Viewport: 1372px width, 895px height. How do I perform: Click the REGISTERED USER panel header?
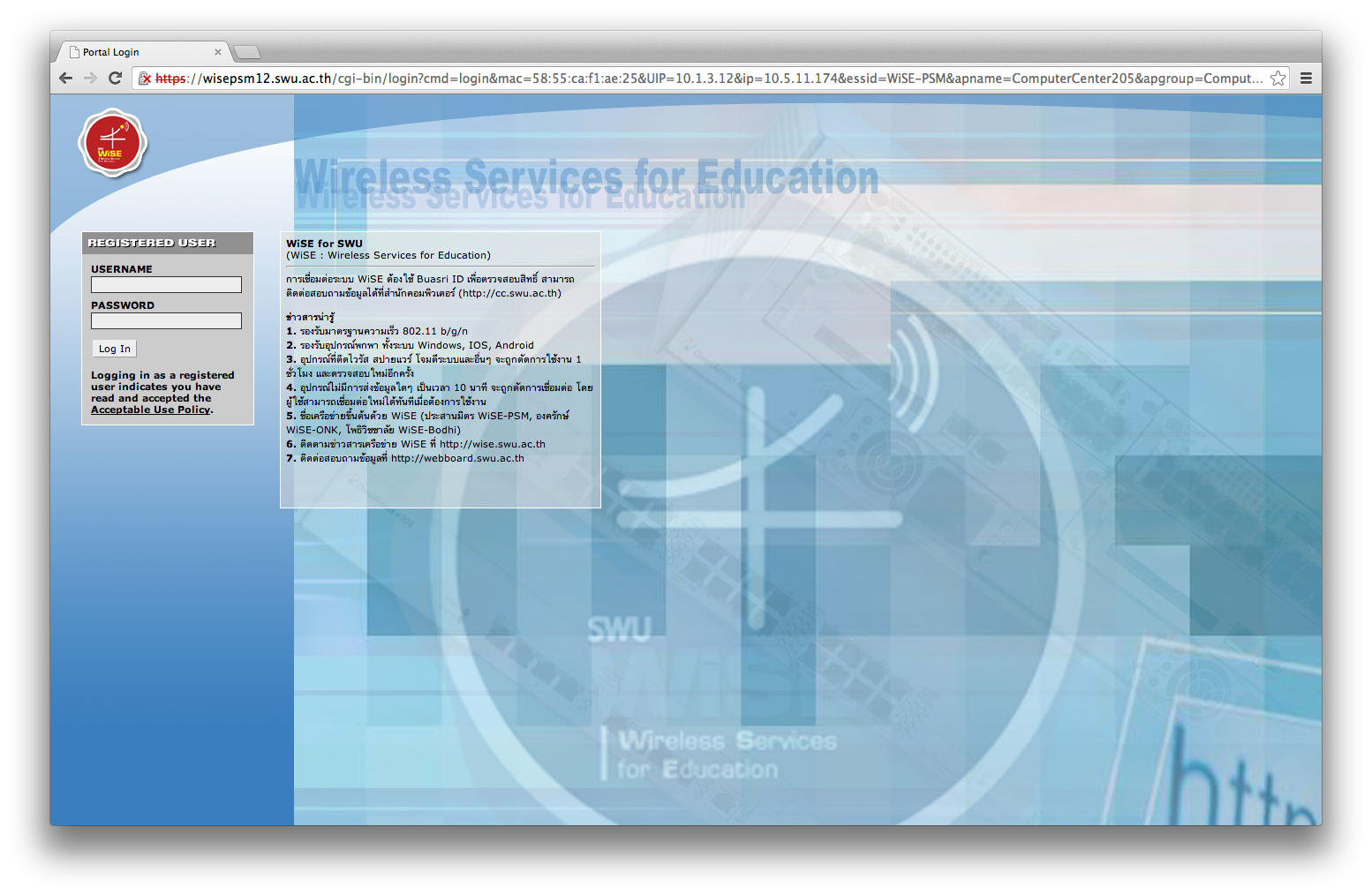(168, 243)
